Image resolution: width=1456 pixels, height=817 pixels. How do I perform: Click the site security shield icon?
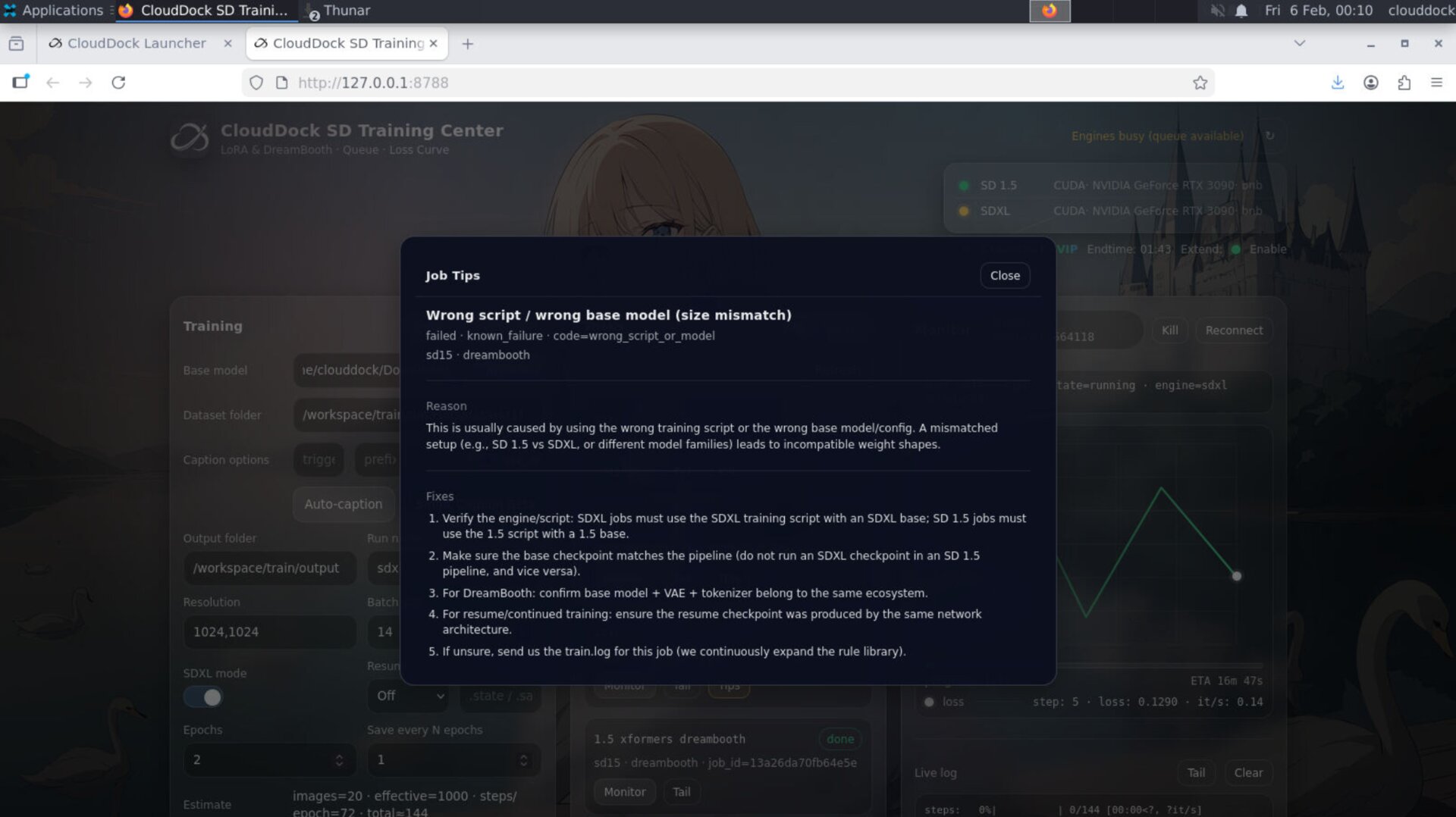click(256, 83)
